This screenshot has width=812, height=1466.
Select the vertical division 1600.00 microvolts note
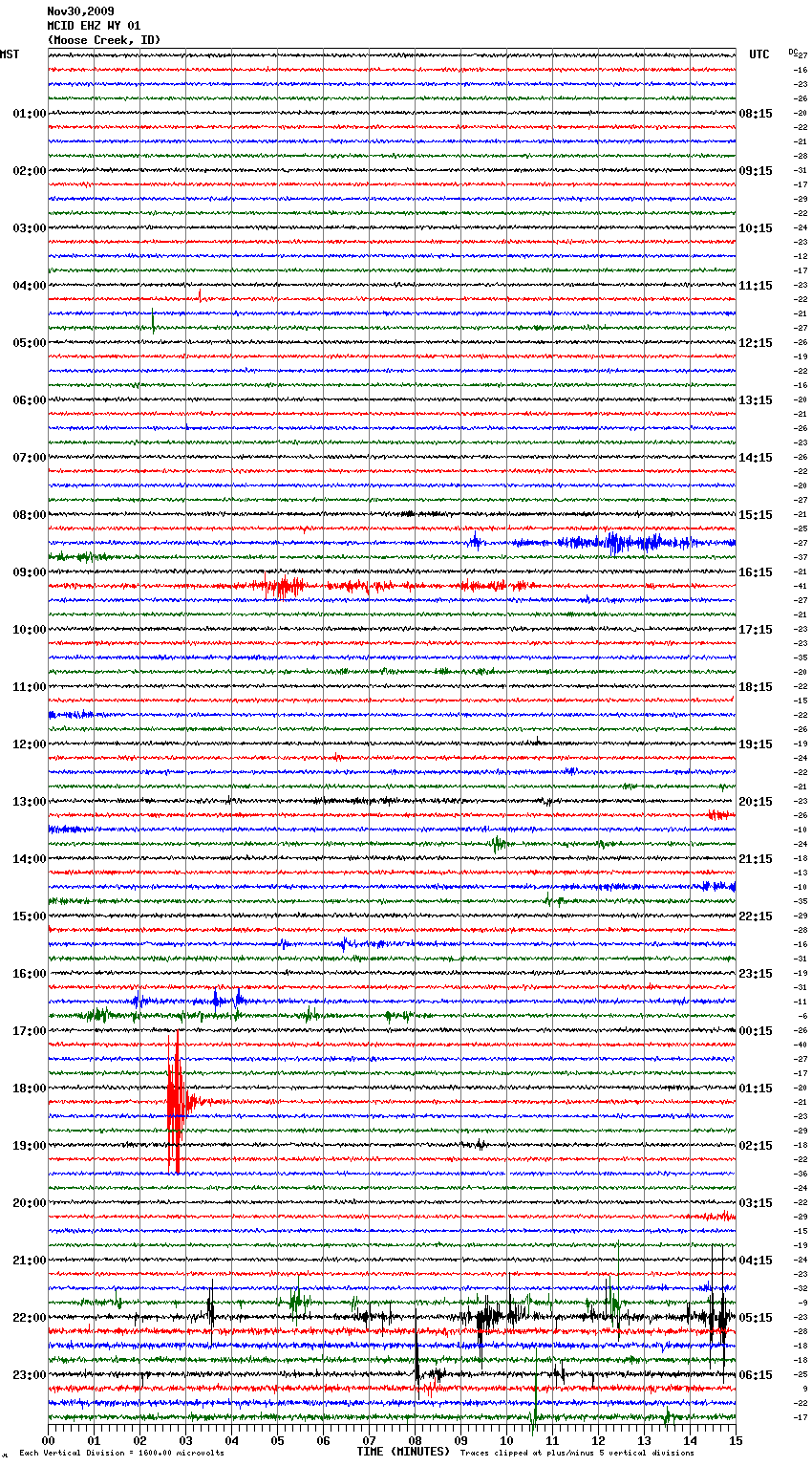point(121,1454)
